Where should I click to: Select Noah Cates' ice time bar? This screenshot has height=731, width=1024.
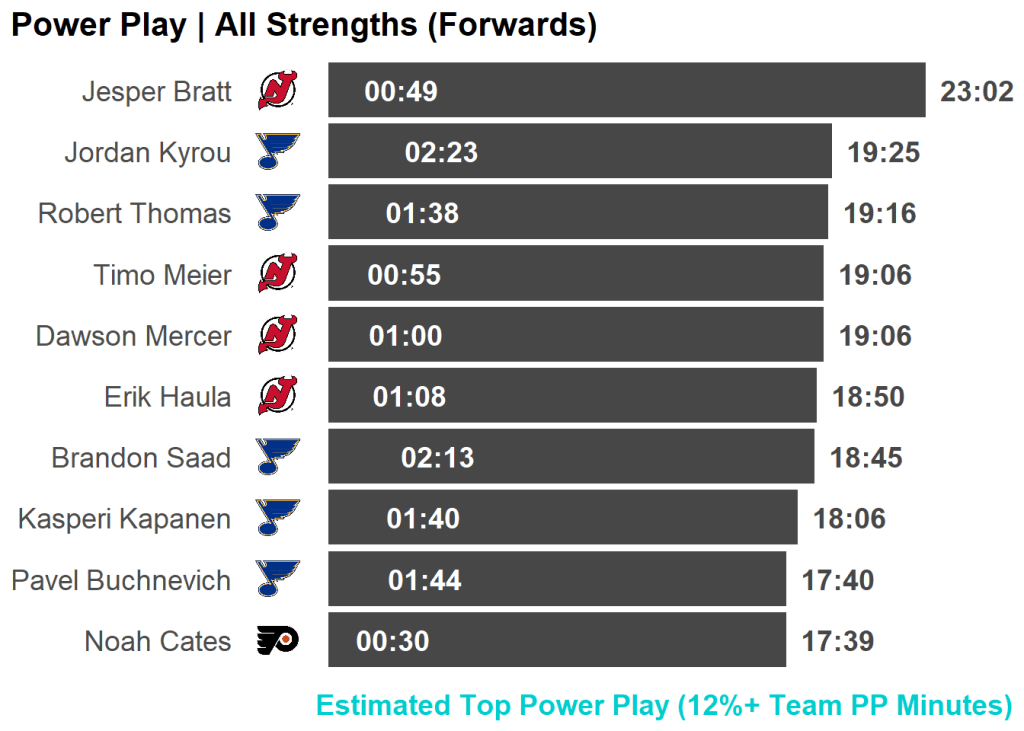556,640
